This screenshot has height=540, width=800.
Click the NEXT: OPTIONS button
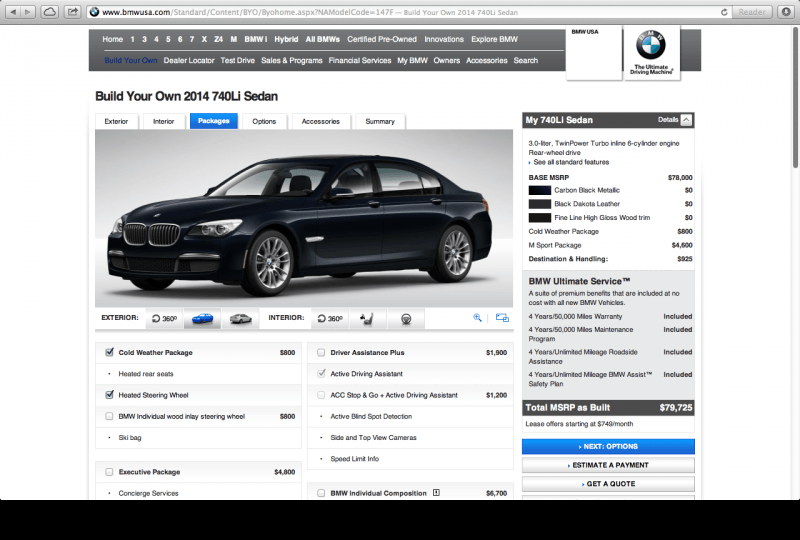pos(608,447)
